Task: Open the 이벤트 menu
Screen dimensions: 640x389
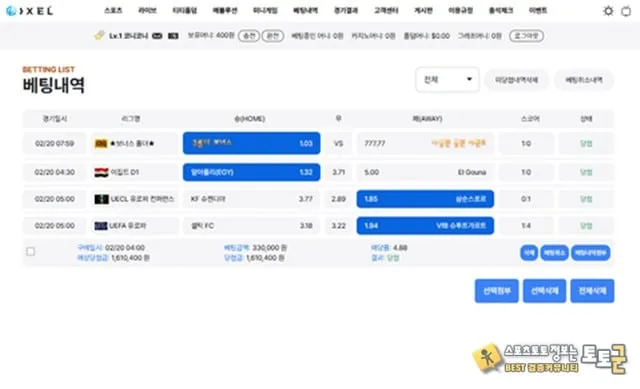Action: (538, 11)
